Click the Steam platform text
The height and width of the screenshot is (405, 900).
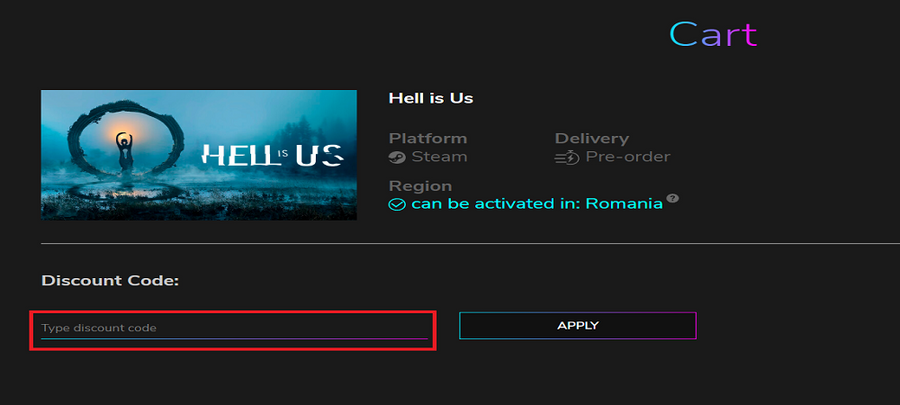point(439,157)
